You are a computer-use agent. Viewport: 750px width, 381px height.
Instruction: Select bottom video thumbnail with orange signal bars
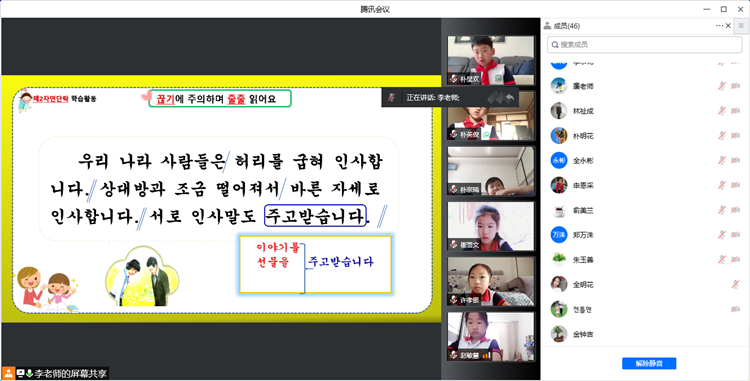(491, 337)
